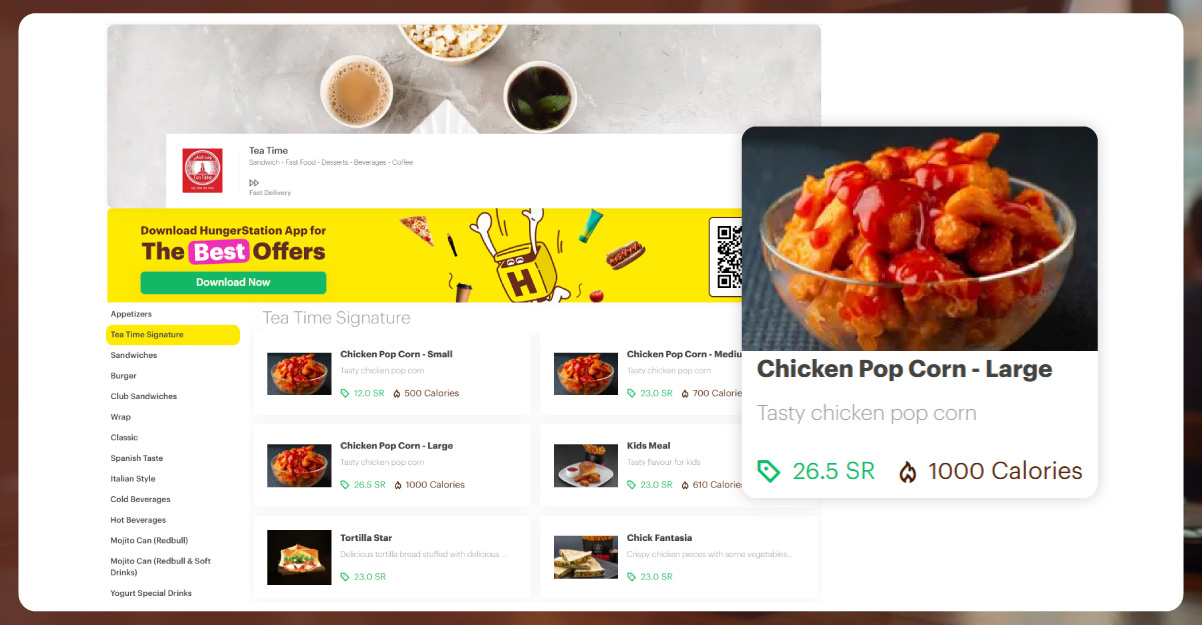Click the Tortilla Star product thumbnail
Screen dimensions: 1202x625
[299, 557]
